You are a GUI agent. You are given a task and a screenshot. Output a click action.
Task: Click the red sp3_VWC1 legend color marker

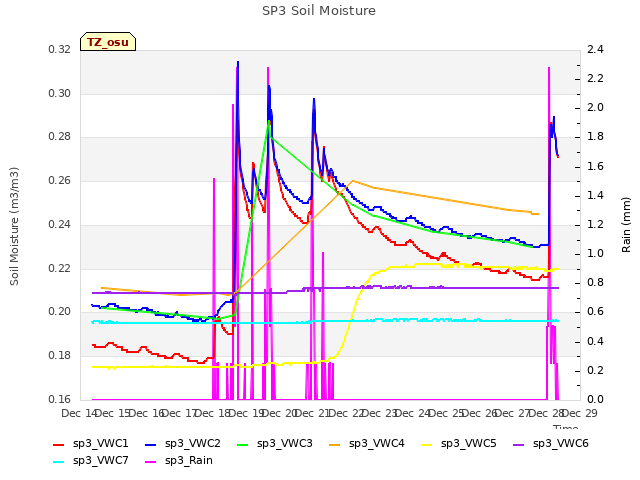59,444
